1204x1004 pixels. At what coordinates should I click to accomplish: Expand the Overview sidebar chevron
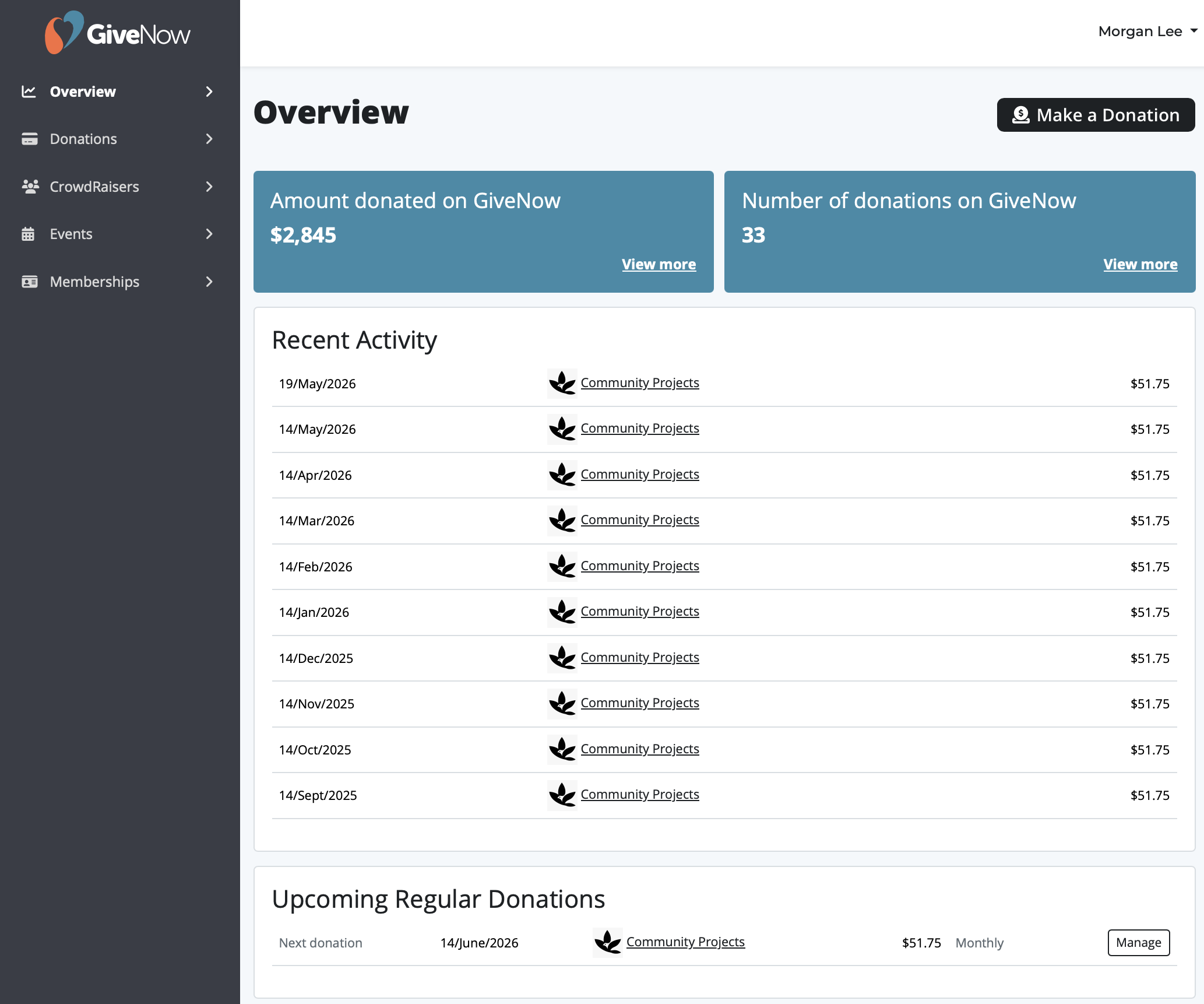(209, 92)
